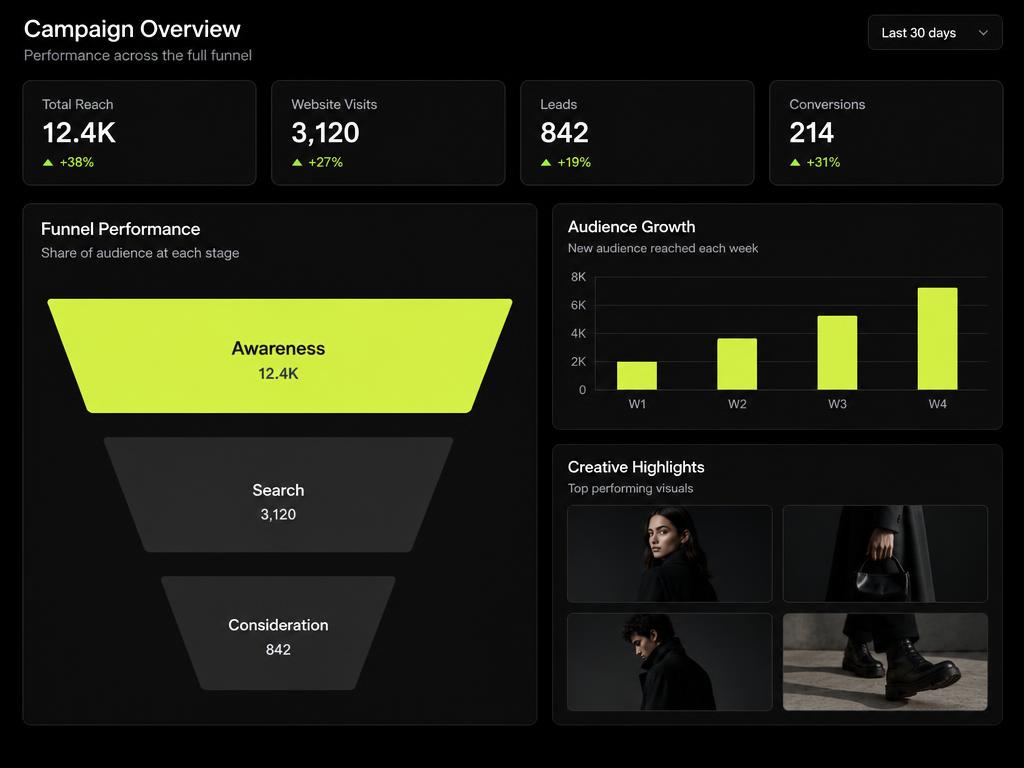The height and width of the screenshot is (768, 1024).
Task: Open the Leads metric card
Action: point(637,133)
